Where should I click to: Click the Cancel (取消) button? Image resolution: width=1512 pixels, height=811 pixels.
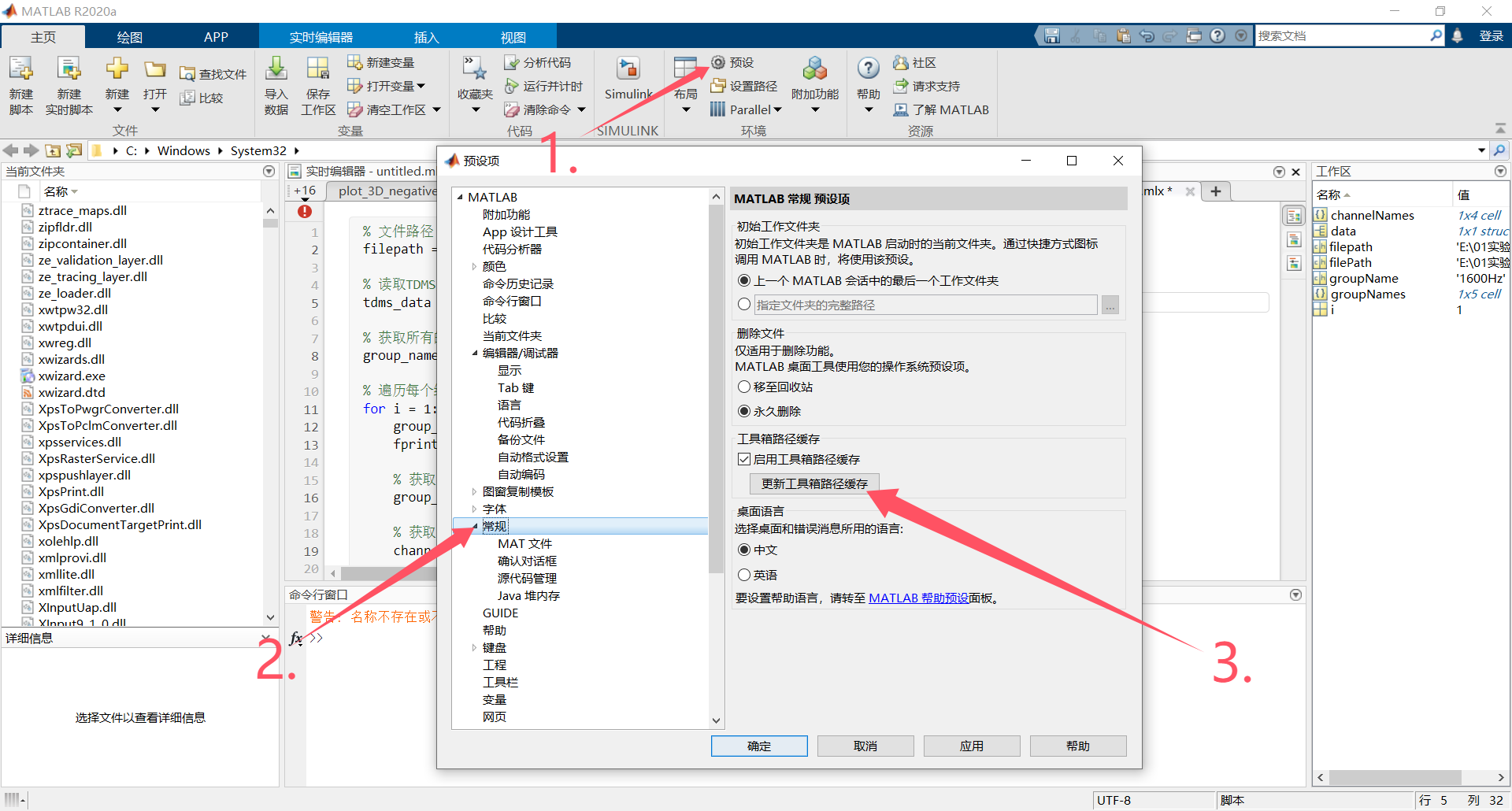(x=865, y=746)
